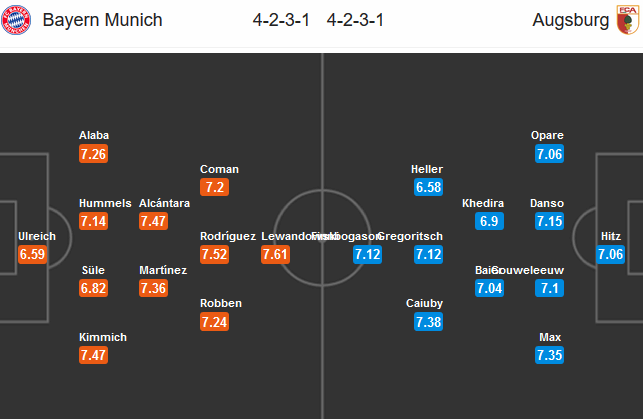Select Caiuby's 7.38 rating badge
The image size is (643, 419).
coord(427,321)
